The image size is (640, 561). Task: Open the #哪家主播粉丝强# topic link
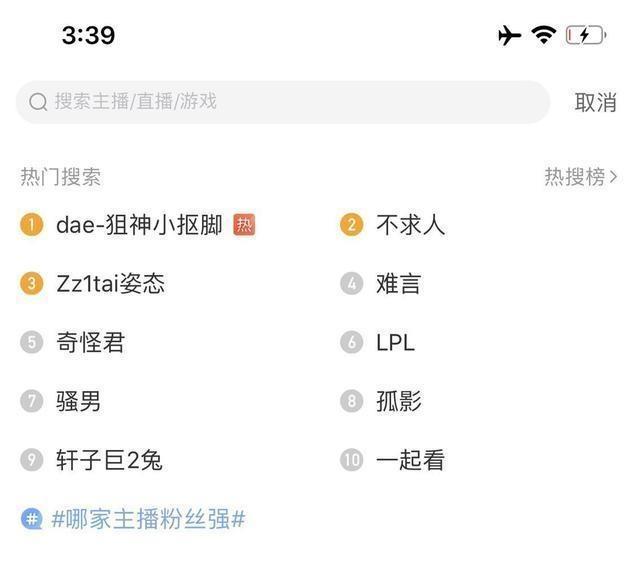(149, 519)
